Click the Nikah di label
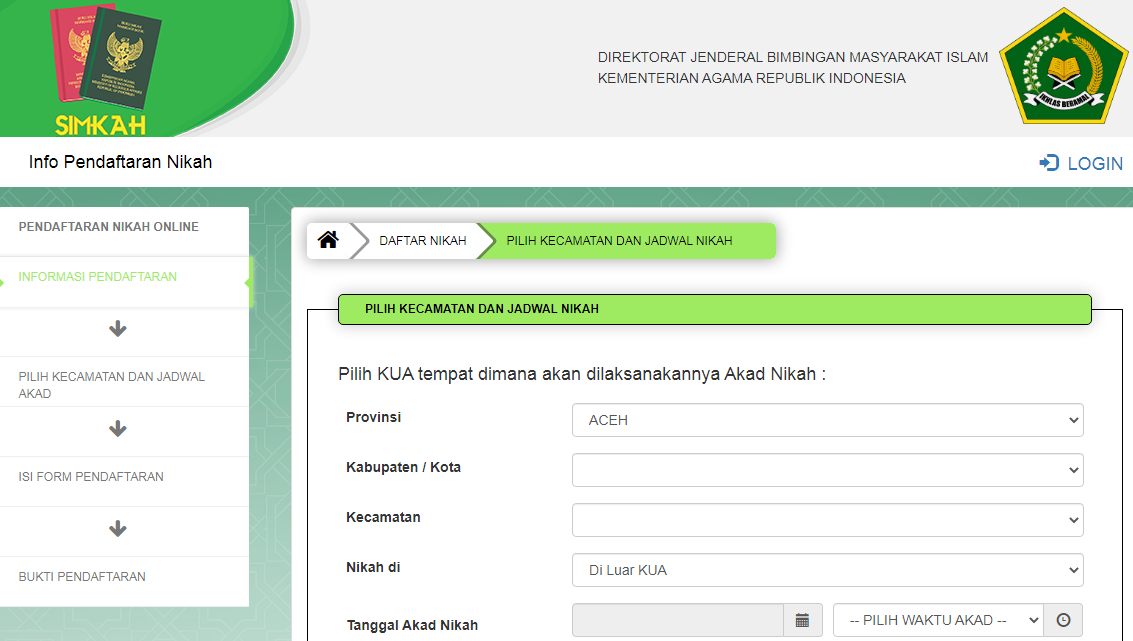 (x=373, y=567)
